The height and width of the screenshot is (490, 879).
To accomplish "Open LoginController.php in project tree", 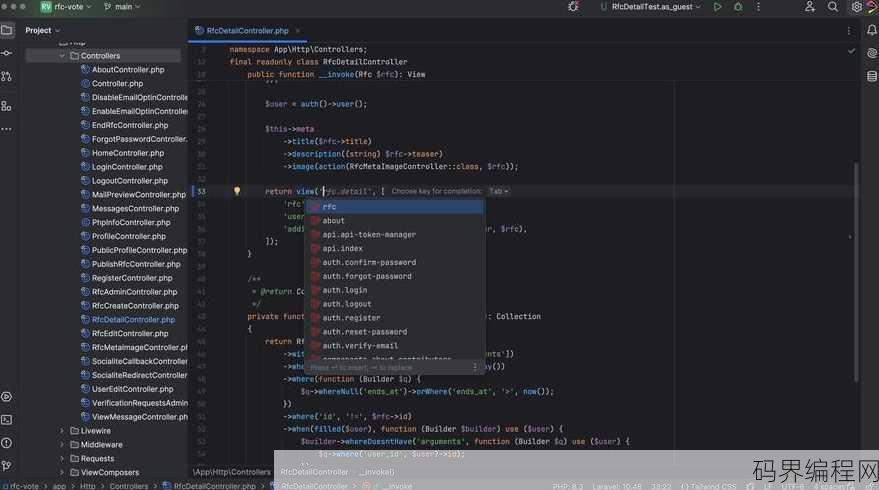I will pos(127,167).
